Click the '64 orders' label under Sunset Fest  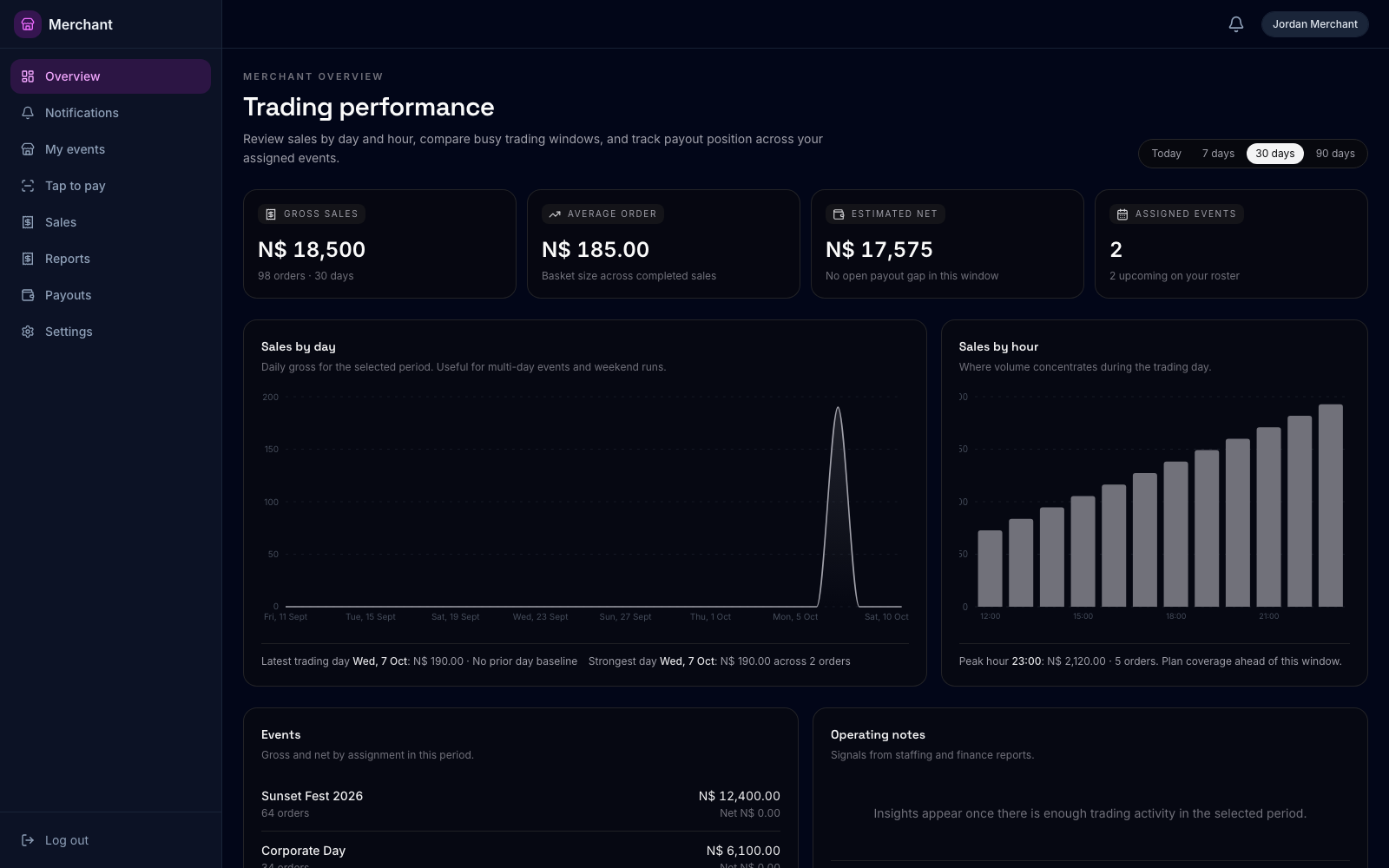click(286, 813)
